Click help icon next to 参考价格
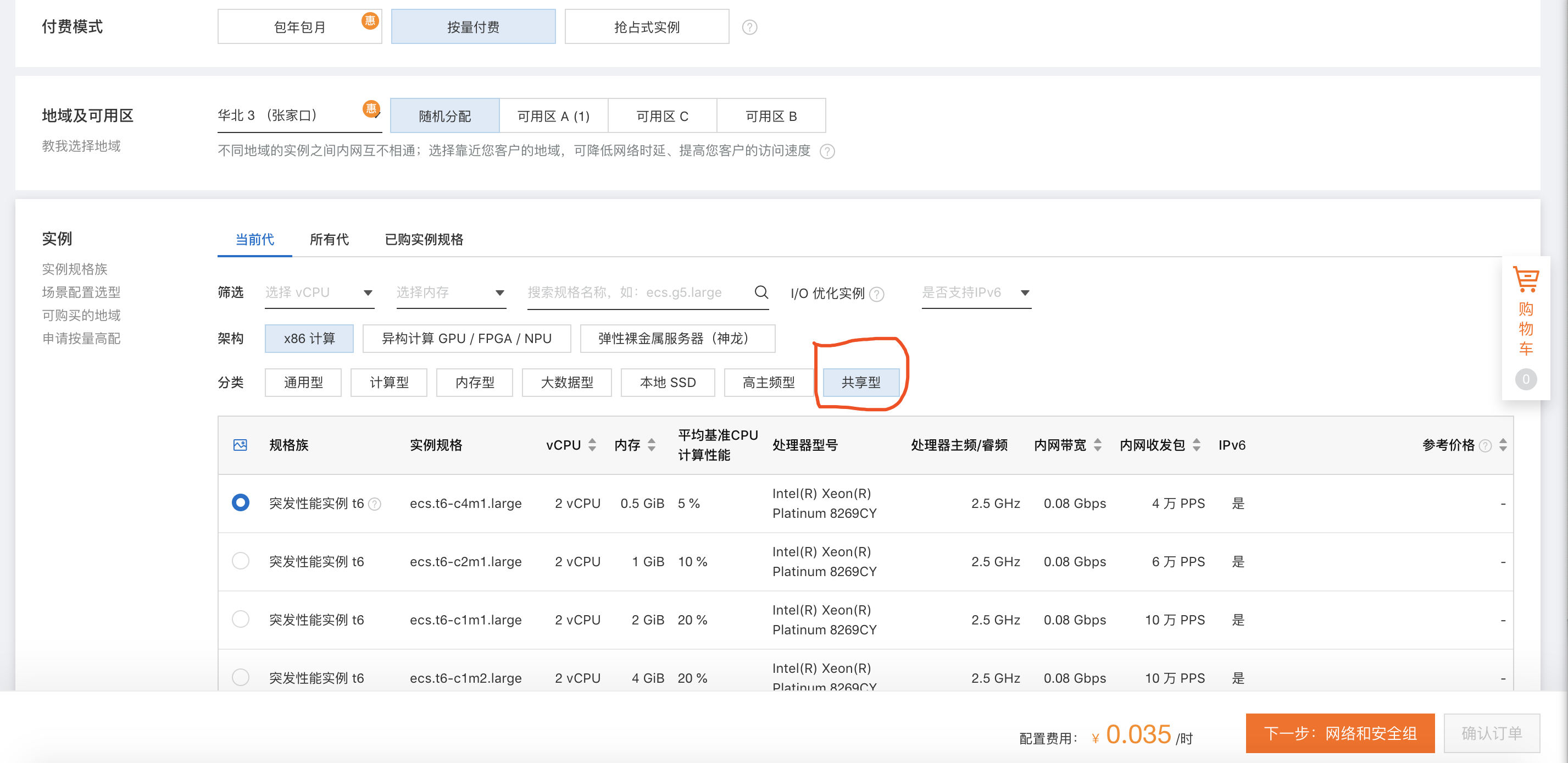 pyautogui.click(x=1485, y=446)
